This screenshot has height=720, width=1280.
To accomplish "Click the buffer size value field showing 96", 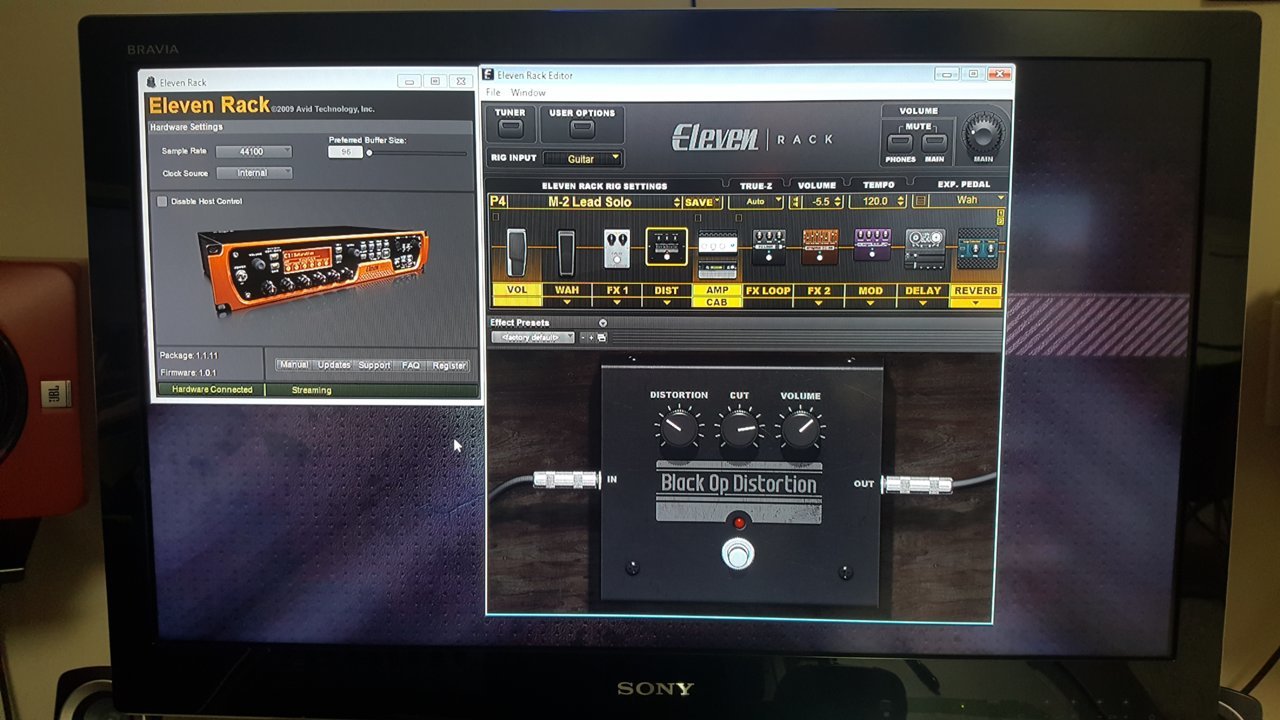I will 346,152.
